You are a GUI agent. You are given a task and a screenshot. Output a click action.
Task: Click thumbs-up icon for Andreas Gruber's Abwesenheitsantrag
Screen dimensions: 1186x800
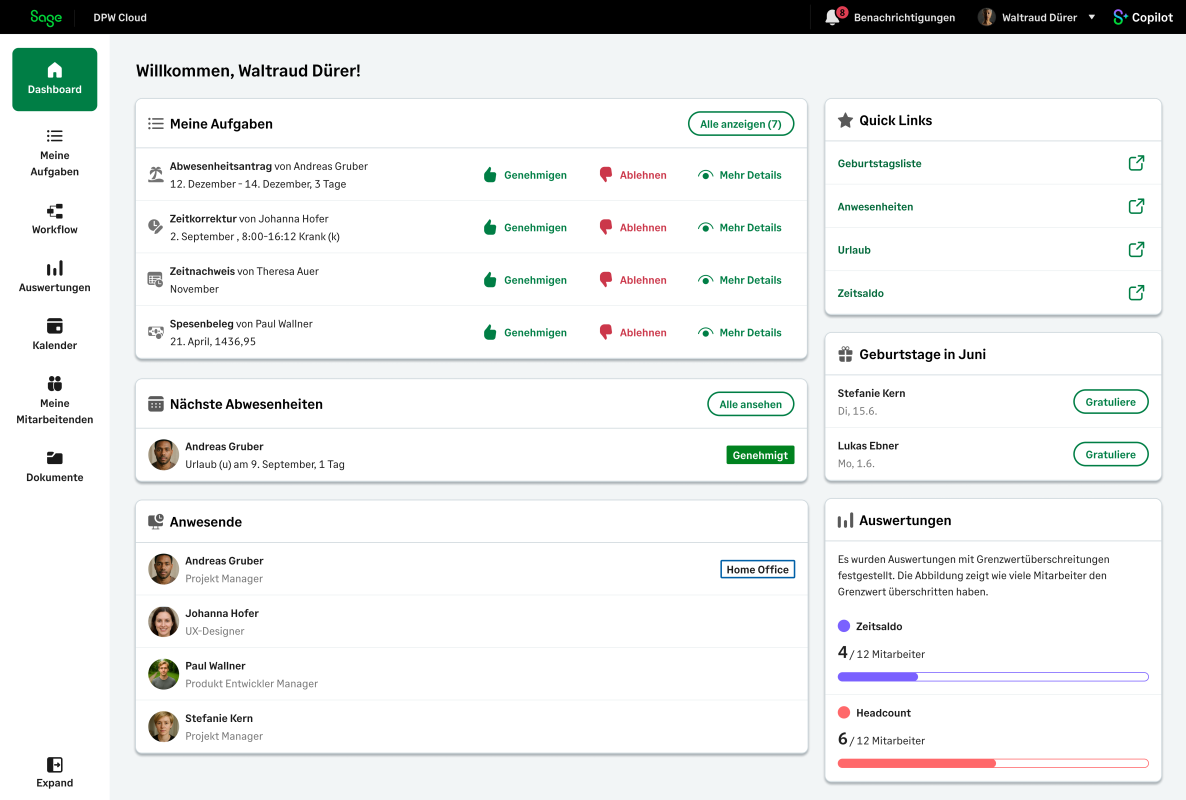tap(490, 175)
